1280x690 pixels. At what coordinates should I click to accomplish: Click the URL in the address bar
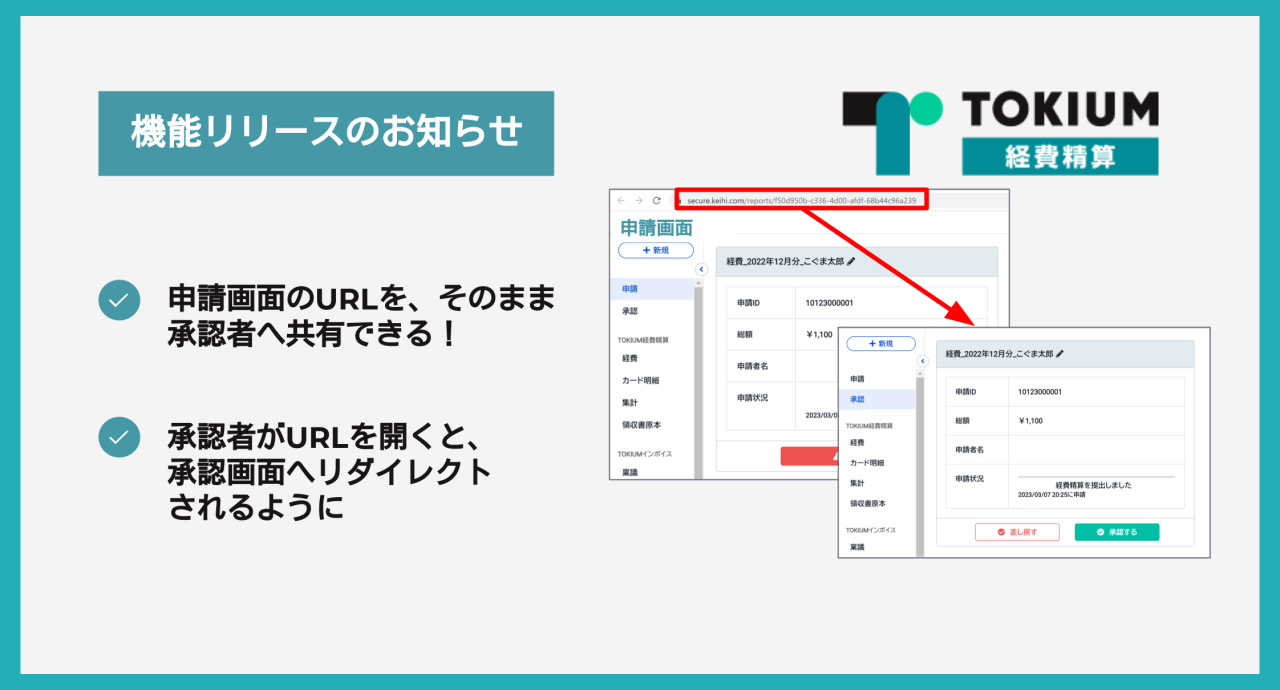pos(802,200)
